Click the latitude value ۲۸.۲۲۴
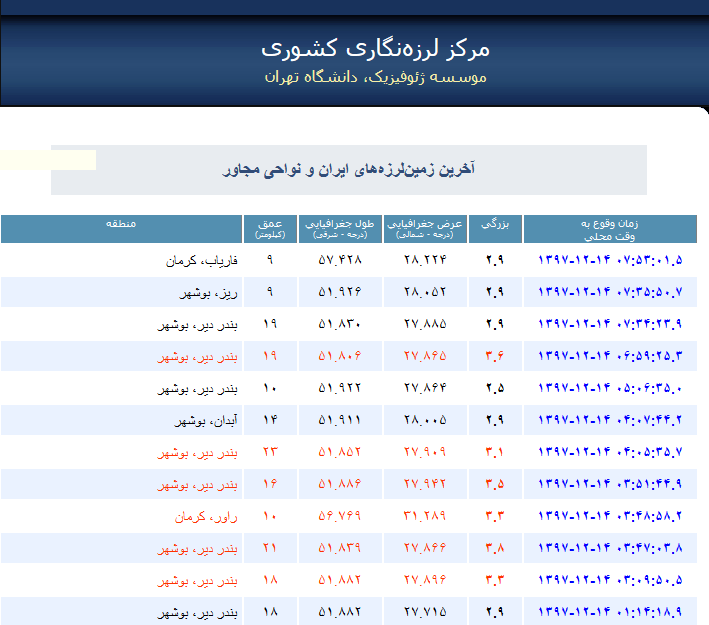This screenshot has height=625, width=709. click(x=425, y=260)
